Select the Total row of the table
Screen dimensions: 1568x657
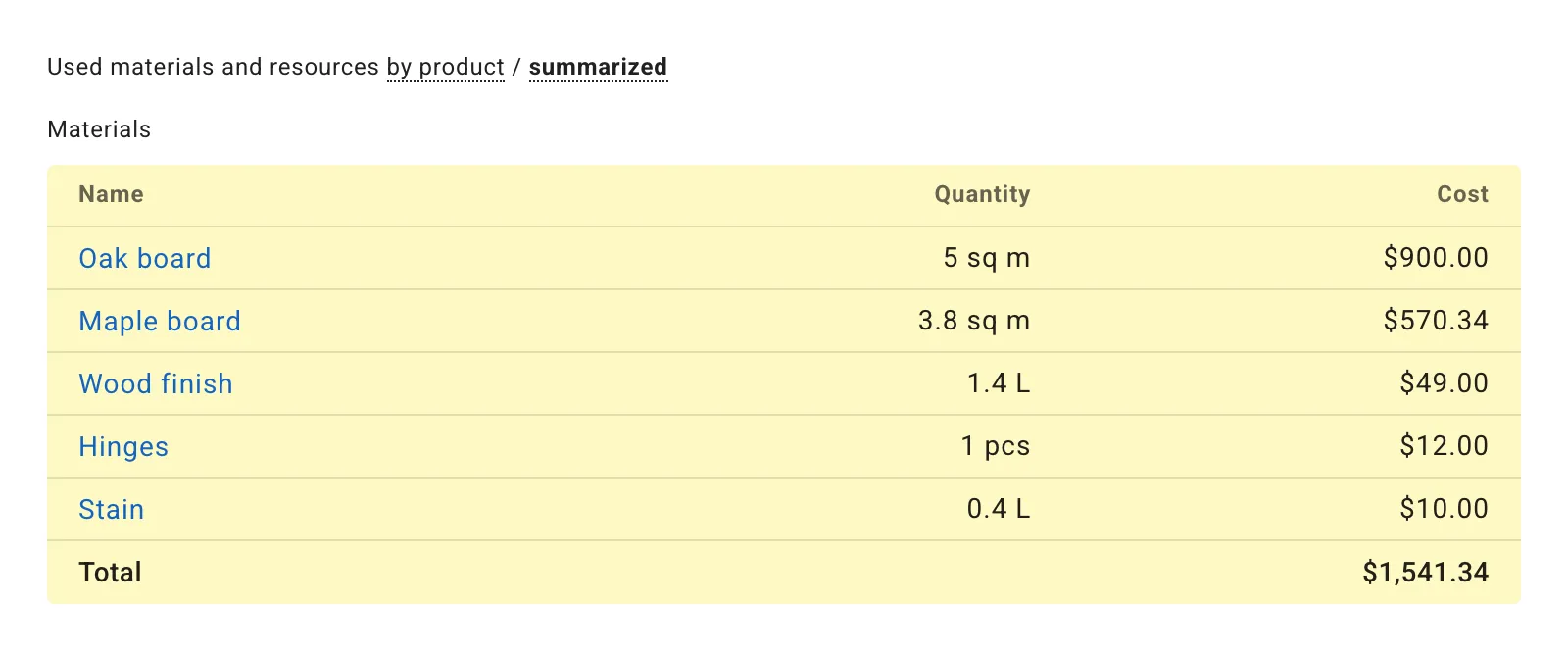pos(110,572)
